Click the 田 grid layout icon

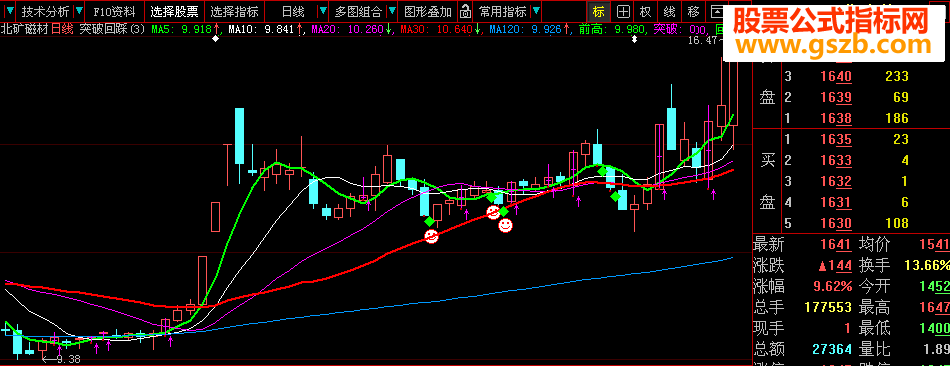point(622,11)
